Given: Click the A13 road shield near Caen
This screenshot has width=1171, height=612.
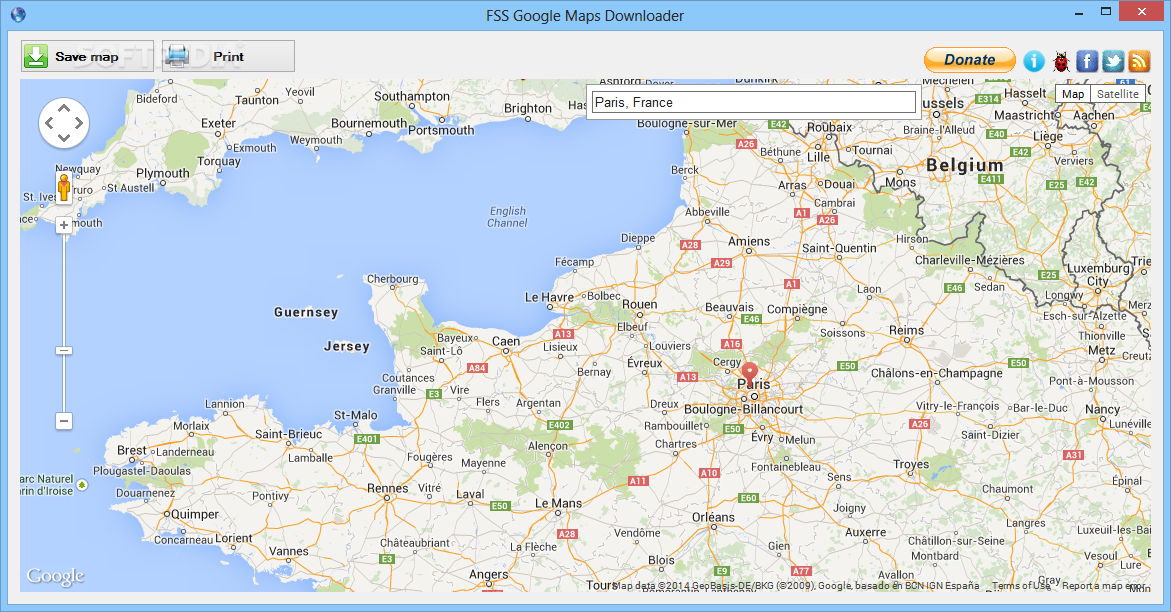Looking at the screenshot, I should click(x=563, y=334).
